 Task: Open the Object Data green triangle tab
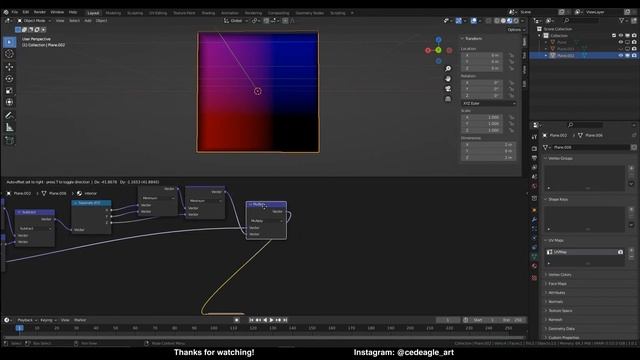[x=534, y=256]
